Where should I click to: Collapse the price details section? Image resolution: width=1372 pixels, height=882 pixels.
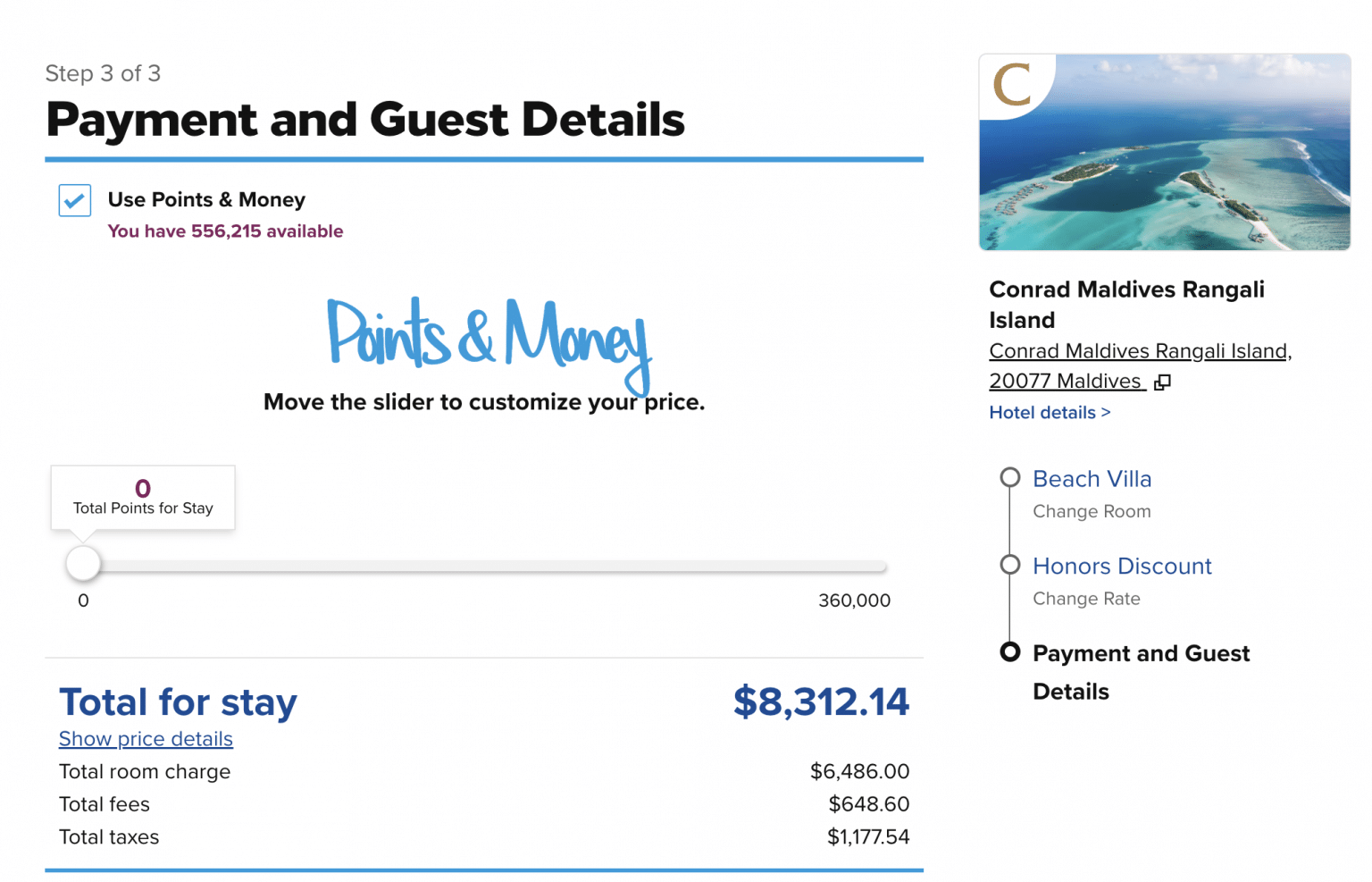click(x=146, y=739)
